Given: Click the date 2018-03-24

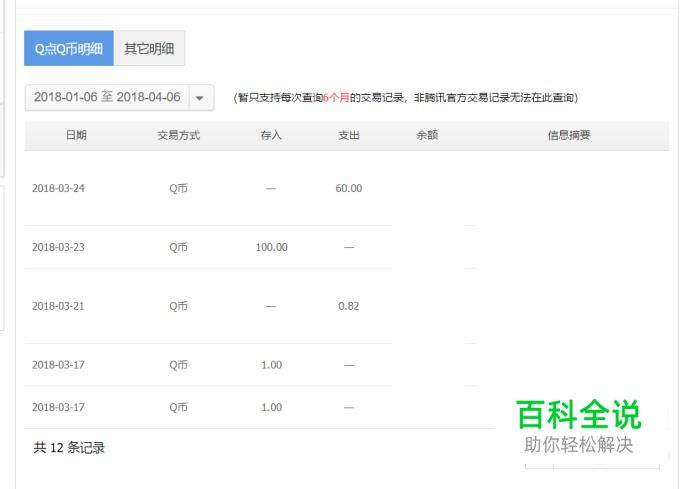Looking at the screenshot, I should pyautogui.click(x=58, y=188).
